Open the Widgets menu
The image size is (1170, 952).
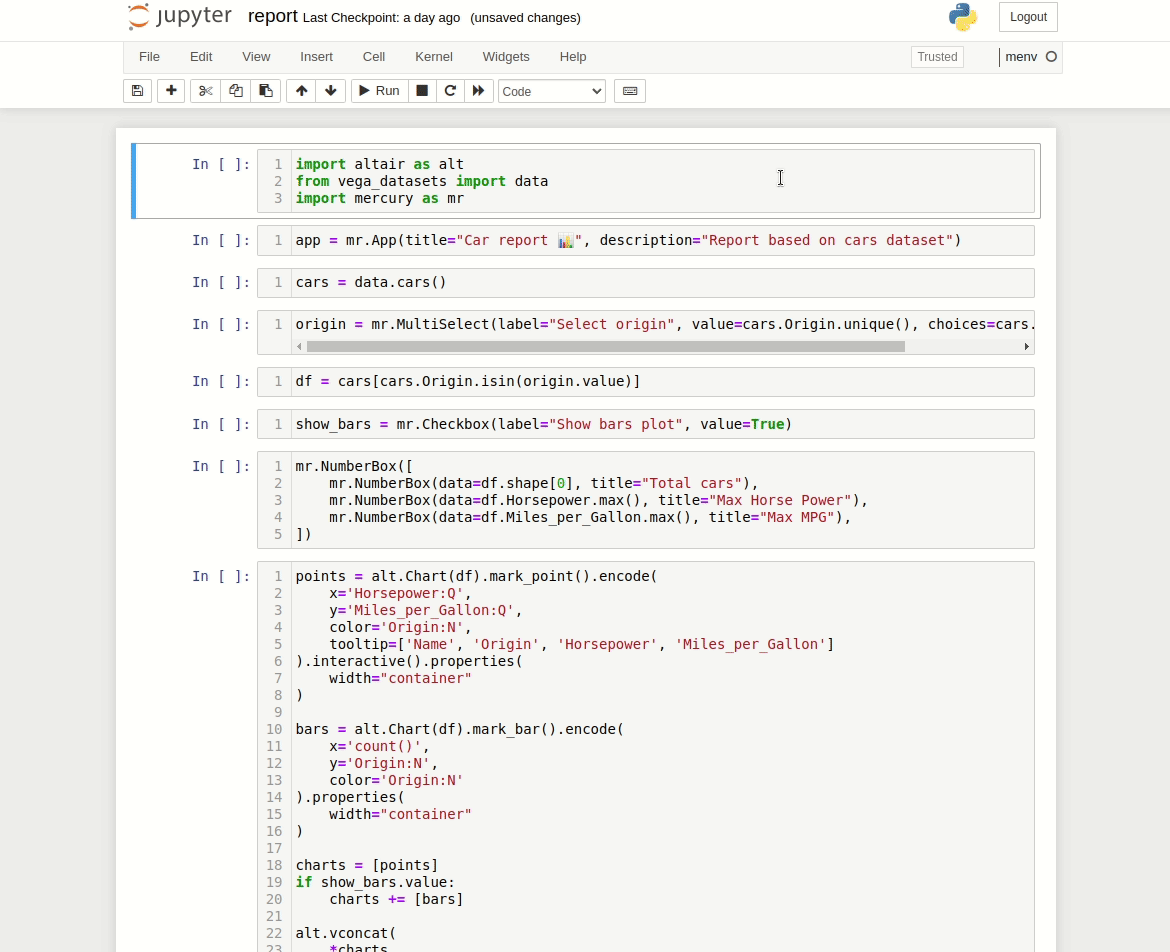506,57
